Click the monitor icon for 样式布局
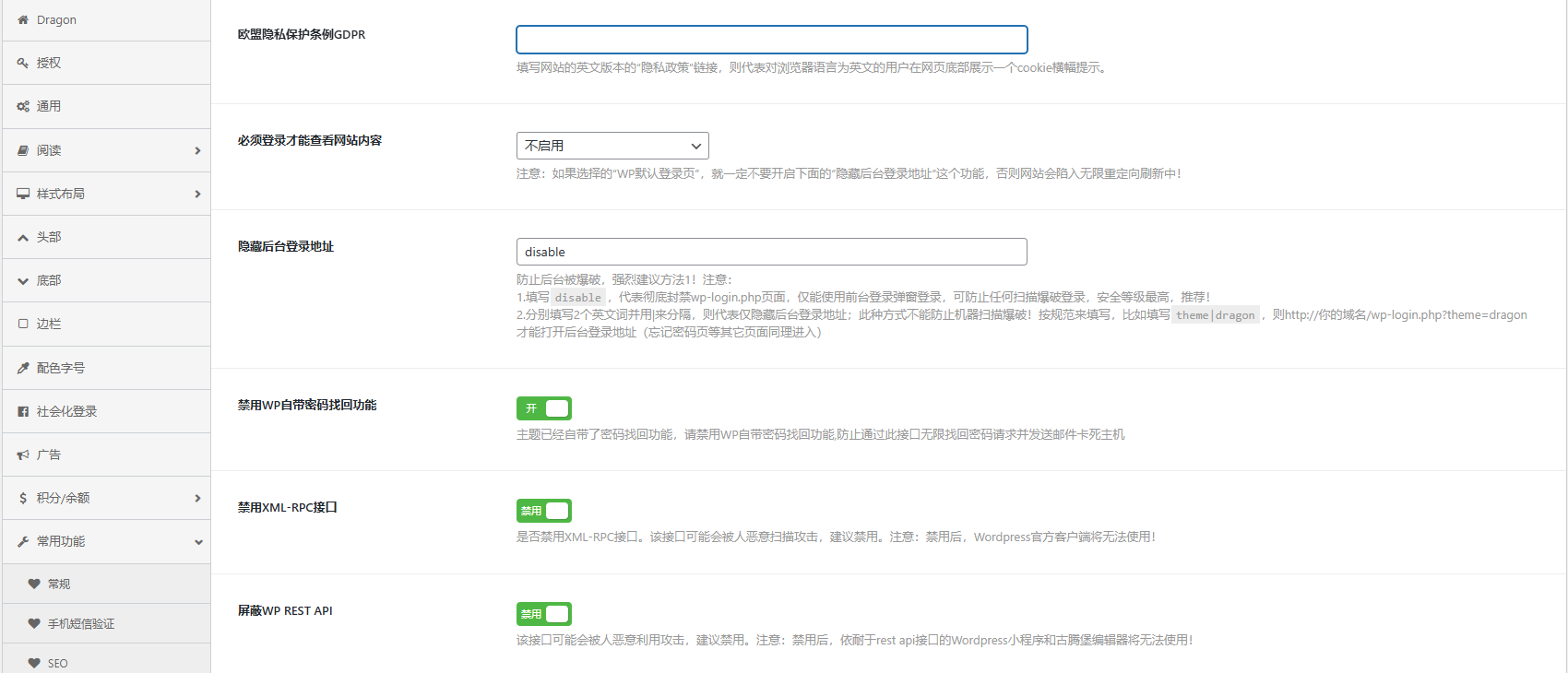The image size is (1568, 673). [x=23, y=194]
